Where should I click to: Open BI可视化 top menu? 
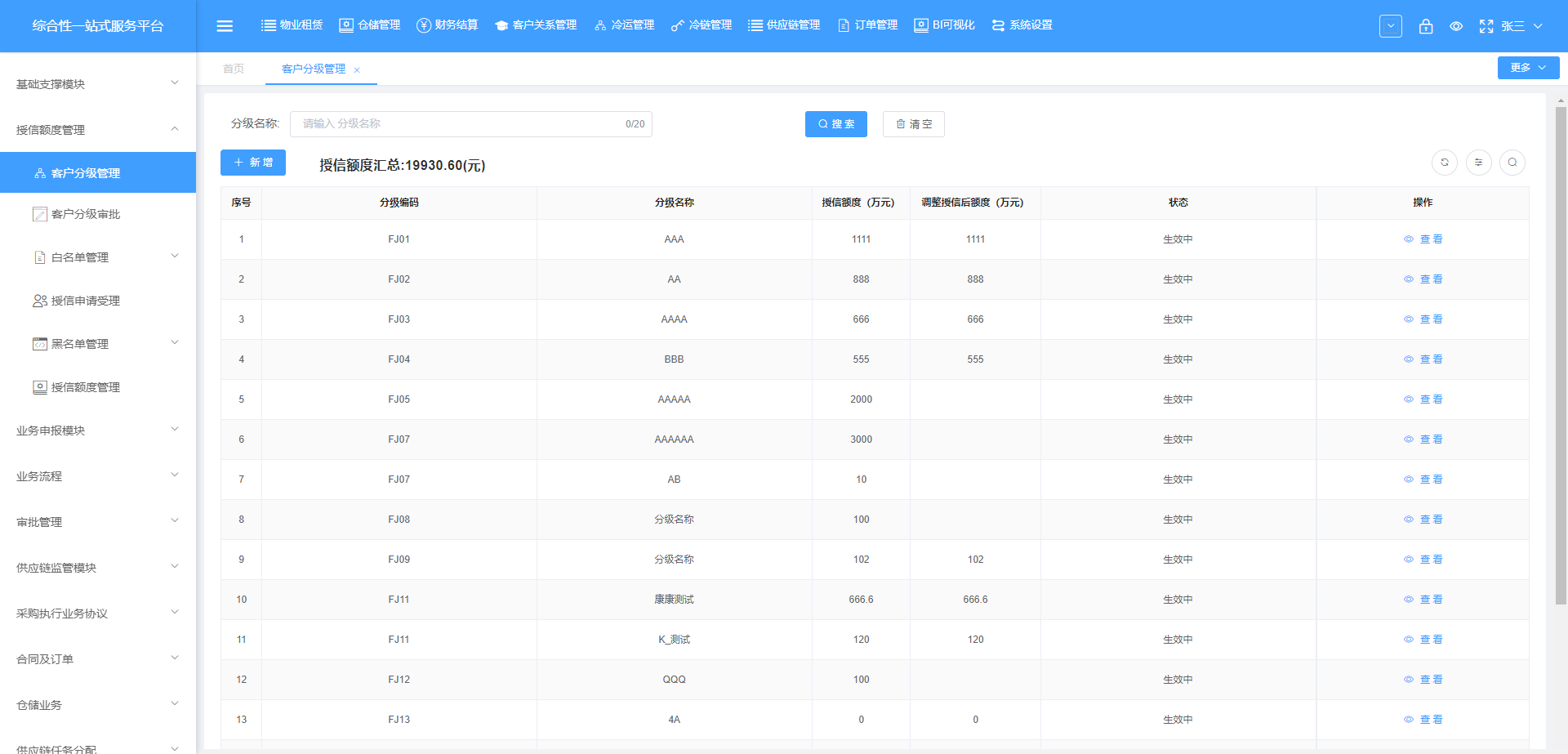tap(945, 25)
